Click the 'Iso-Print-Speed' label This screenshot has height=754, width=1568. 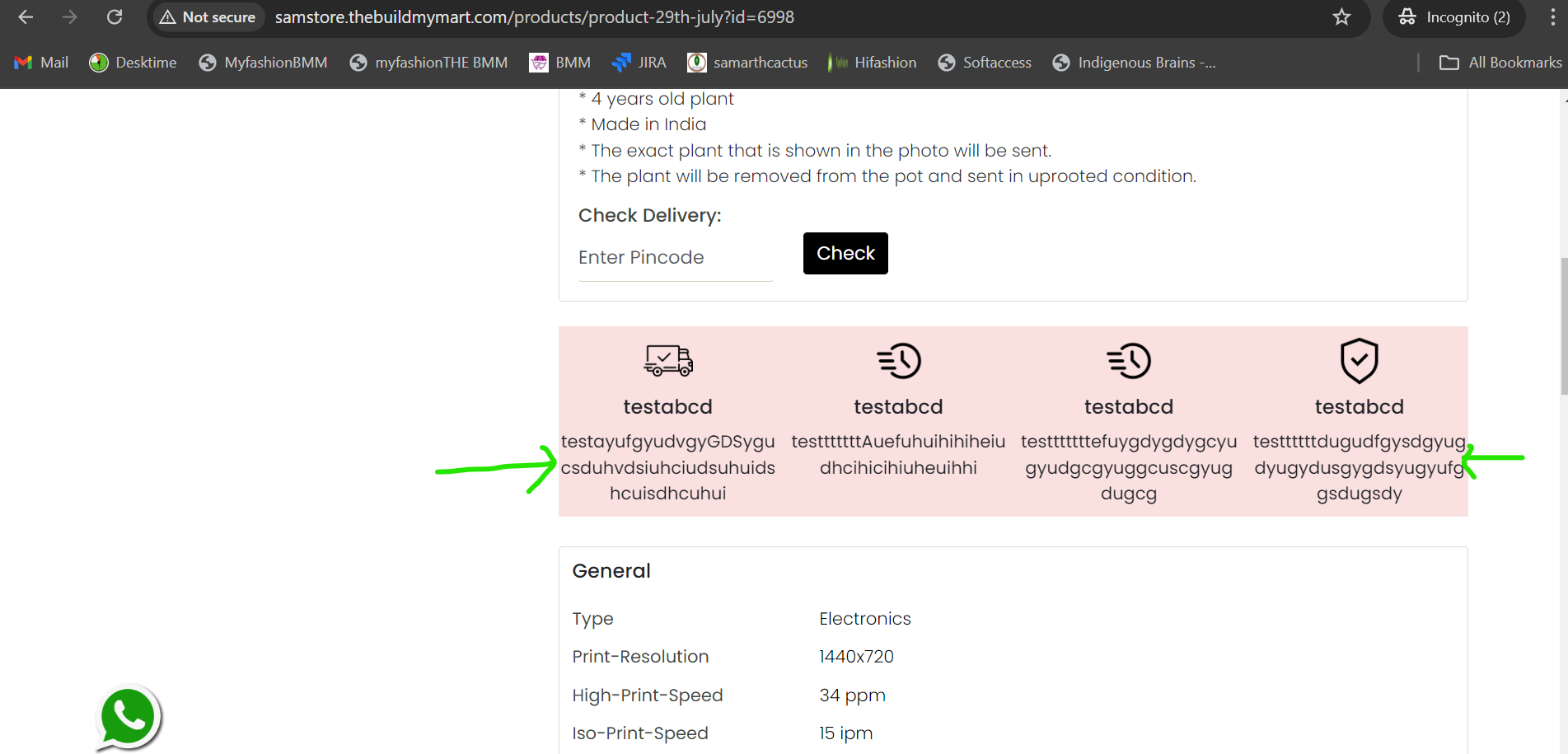[640, 733]
